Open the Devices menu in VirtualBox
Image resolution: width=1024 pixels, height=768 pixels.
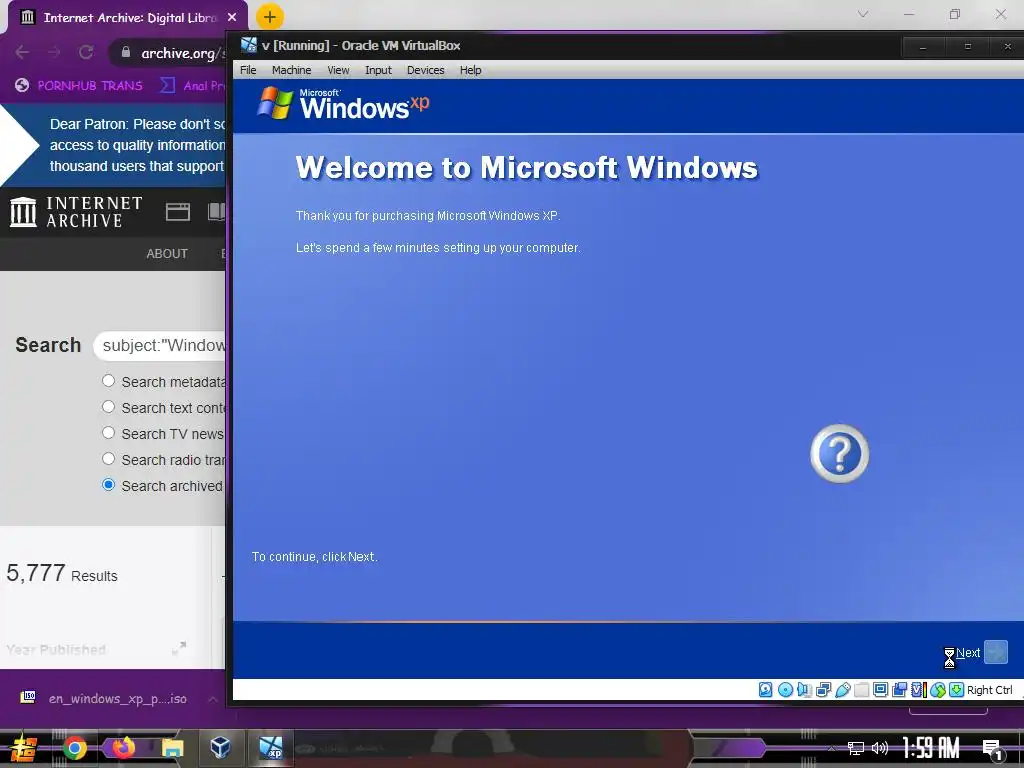coord(425,70)
